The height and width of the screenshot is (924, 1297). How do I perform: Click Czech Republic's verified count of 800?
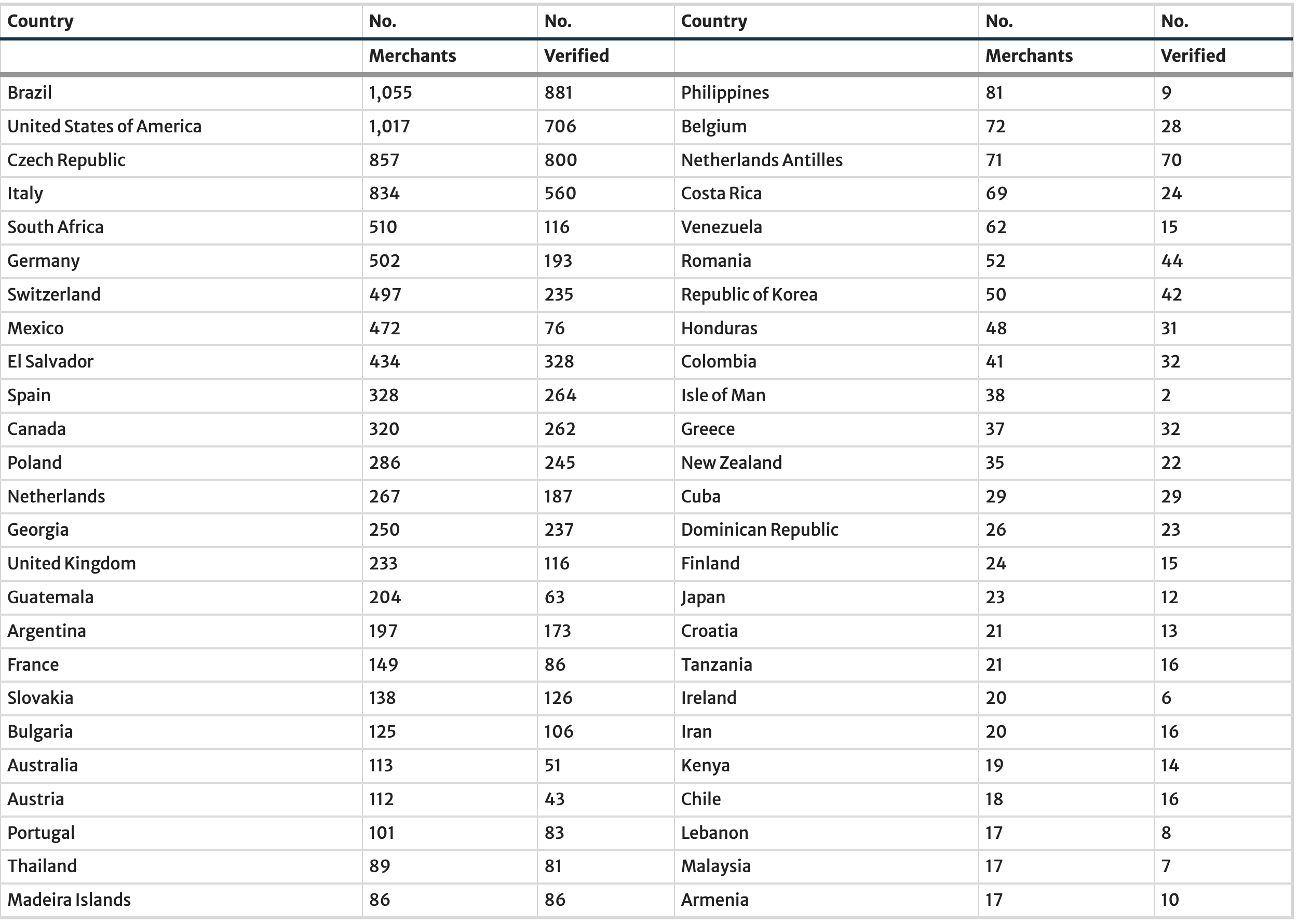[561, 159]
